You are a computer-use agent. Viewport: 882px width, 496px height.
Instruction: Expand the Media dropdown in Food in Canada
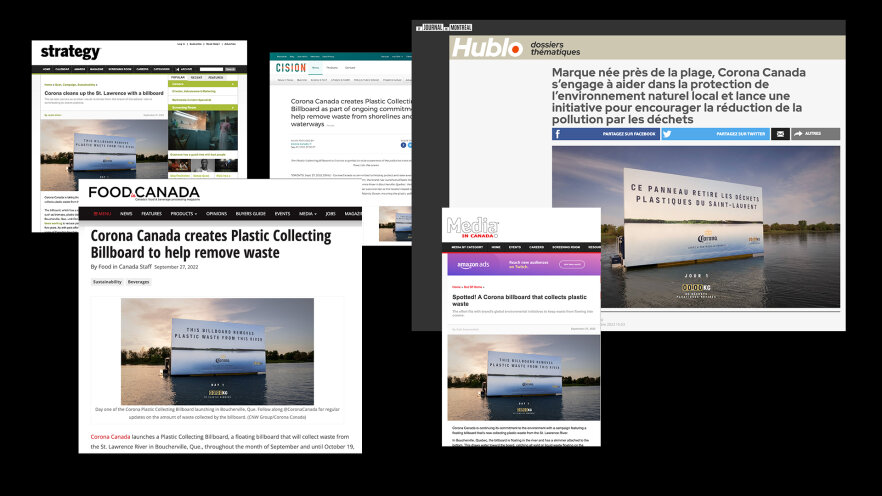click(308, 214)
